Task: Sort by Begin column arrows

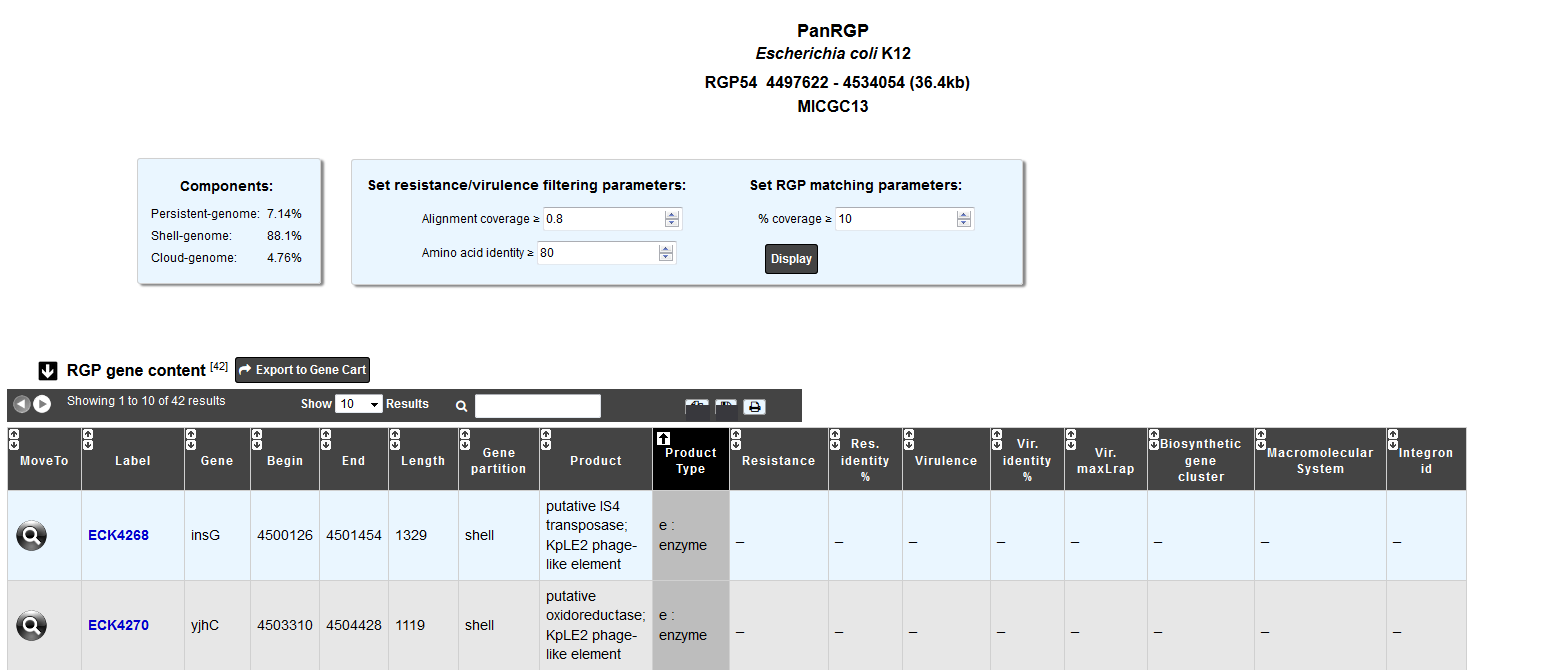Action: pyautogui.click(x=257, y=439)
